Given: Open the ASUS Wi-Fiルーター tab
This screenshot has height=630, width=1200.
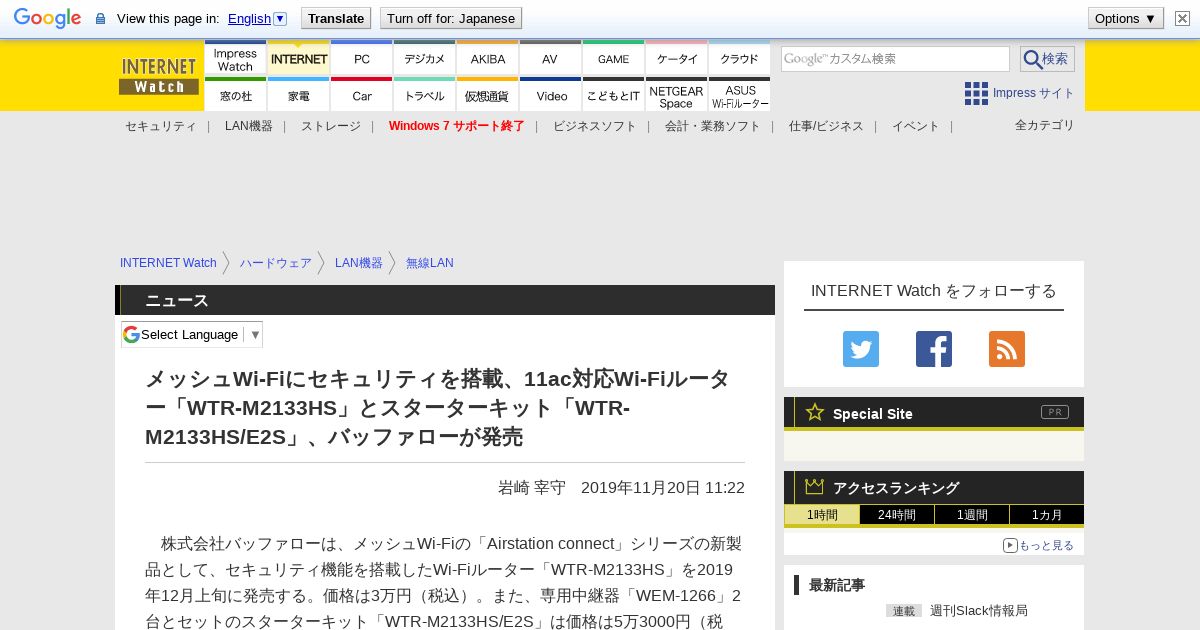Looking at the screenshot, I should 740,95.
